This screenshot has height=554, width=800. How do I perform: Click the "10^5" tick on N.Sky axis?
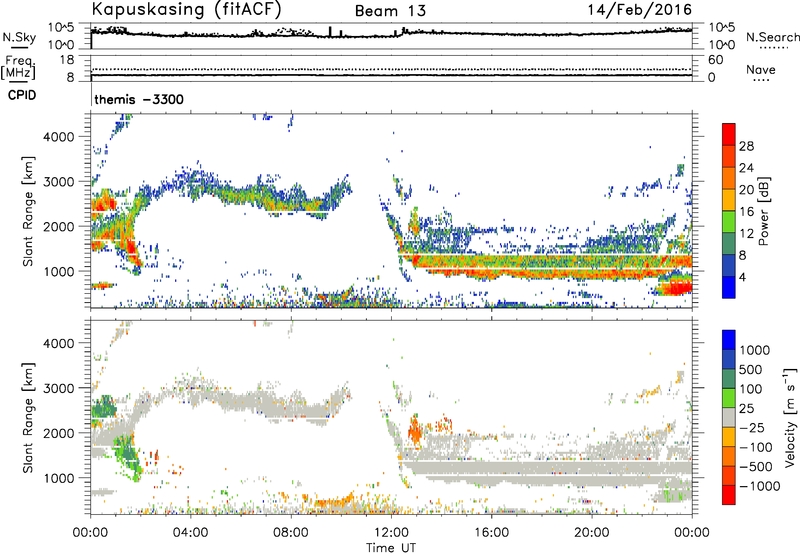pyautogui.click(x=61, y=28)
